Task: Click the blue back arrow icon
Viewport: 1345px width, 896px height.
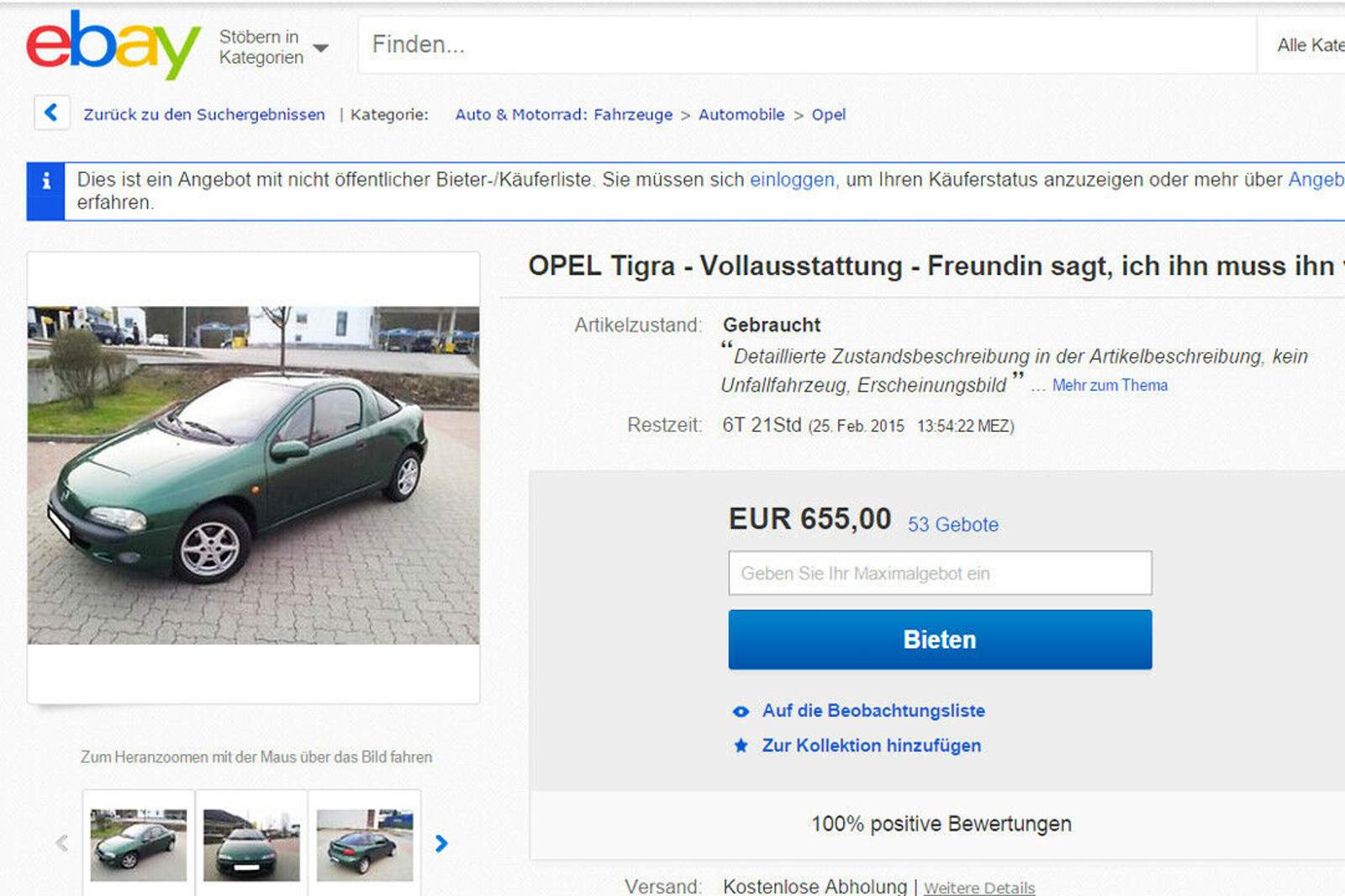Action: point(51,113)
